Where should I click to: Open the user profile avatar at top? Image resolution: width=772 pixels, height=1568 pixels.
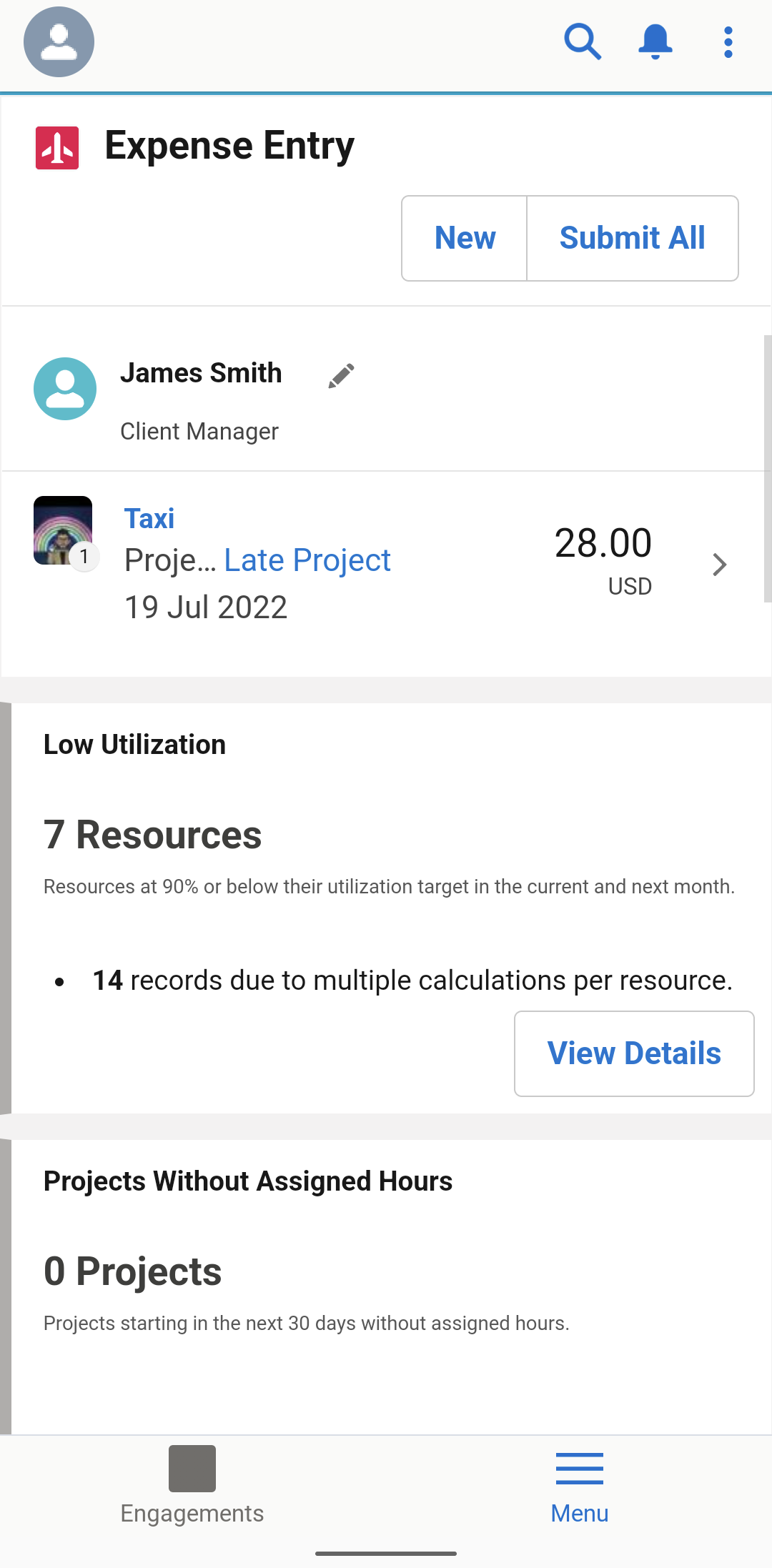coord(59,42)
